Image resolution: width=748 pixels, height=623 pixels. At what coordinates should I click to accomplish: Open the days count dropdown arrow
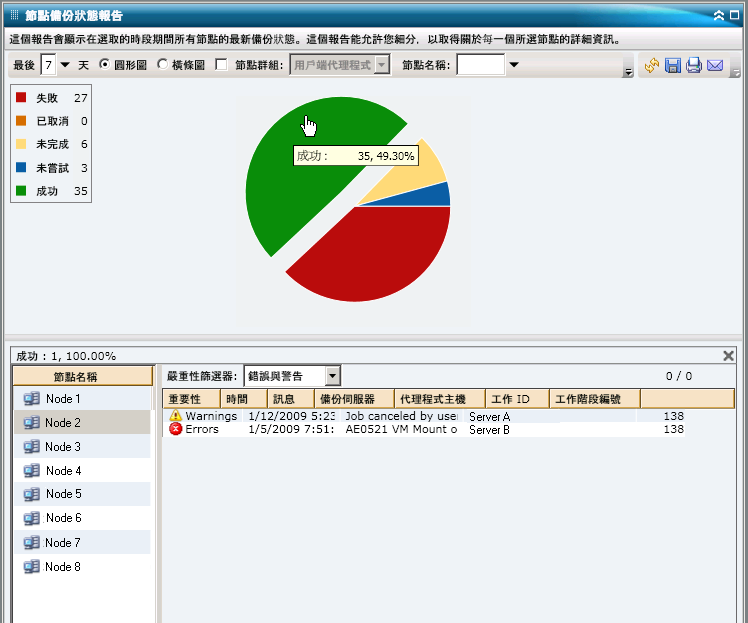pyautogui.click(x=65, y=64)
